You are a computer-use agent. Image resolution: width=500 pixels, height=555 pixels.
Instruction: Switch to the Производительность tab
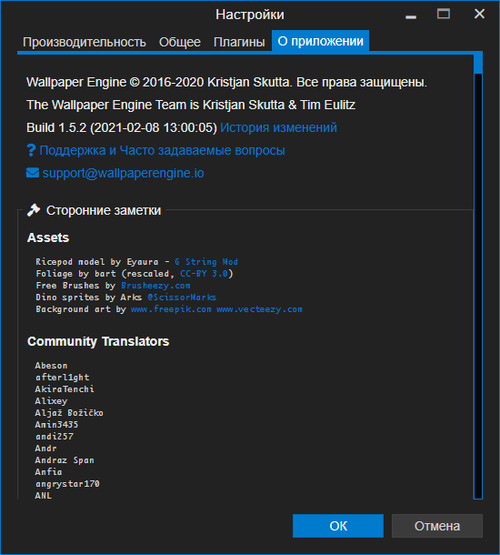pyautogui.click(x=85, y=42)
